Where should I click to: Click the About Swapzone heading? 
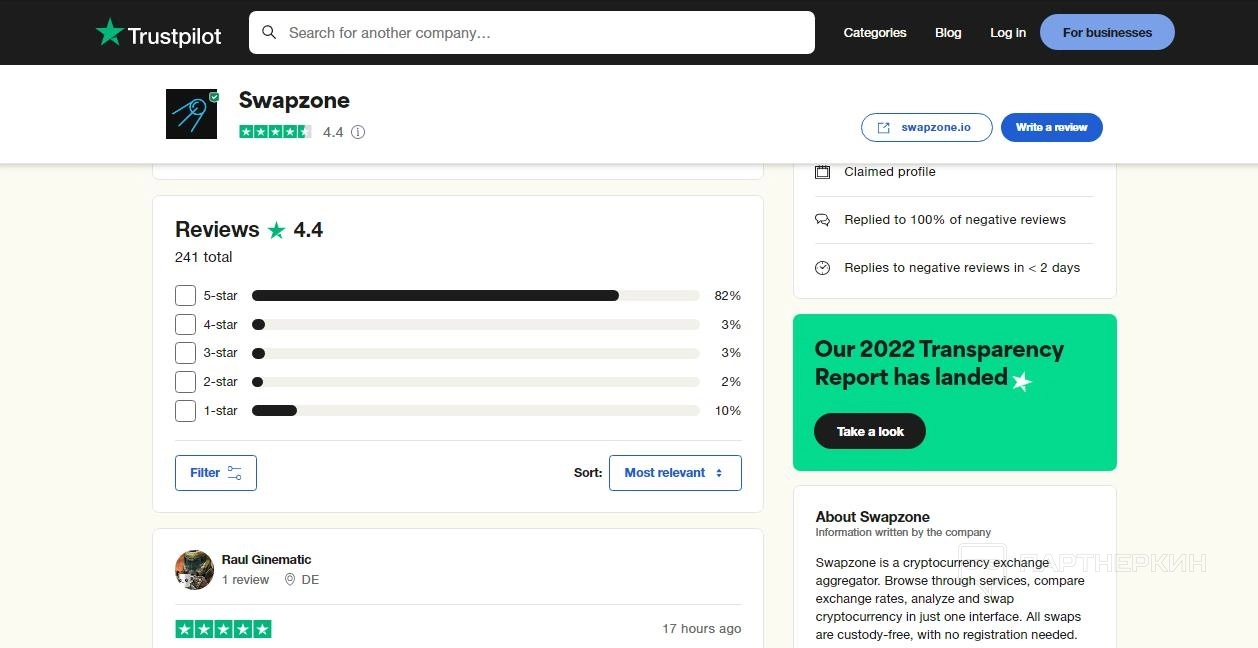(872, 517)
